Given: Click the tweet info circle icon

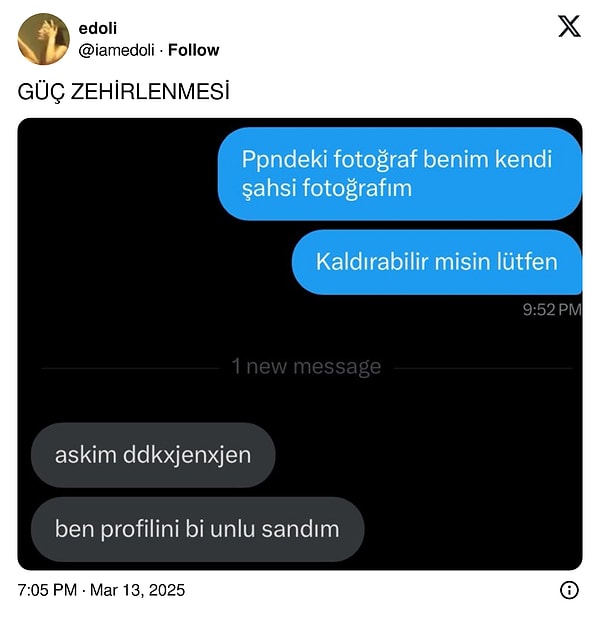Looking at the screenshot, I should (569, 590).
